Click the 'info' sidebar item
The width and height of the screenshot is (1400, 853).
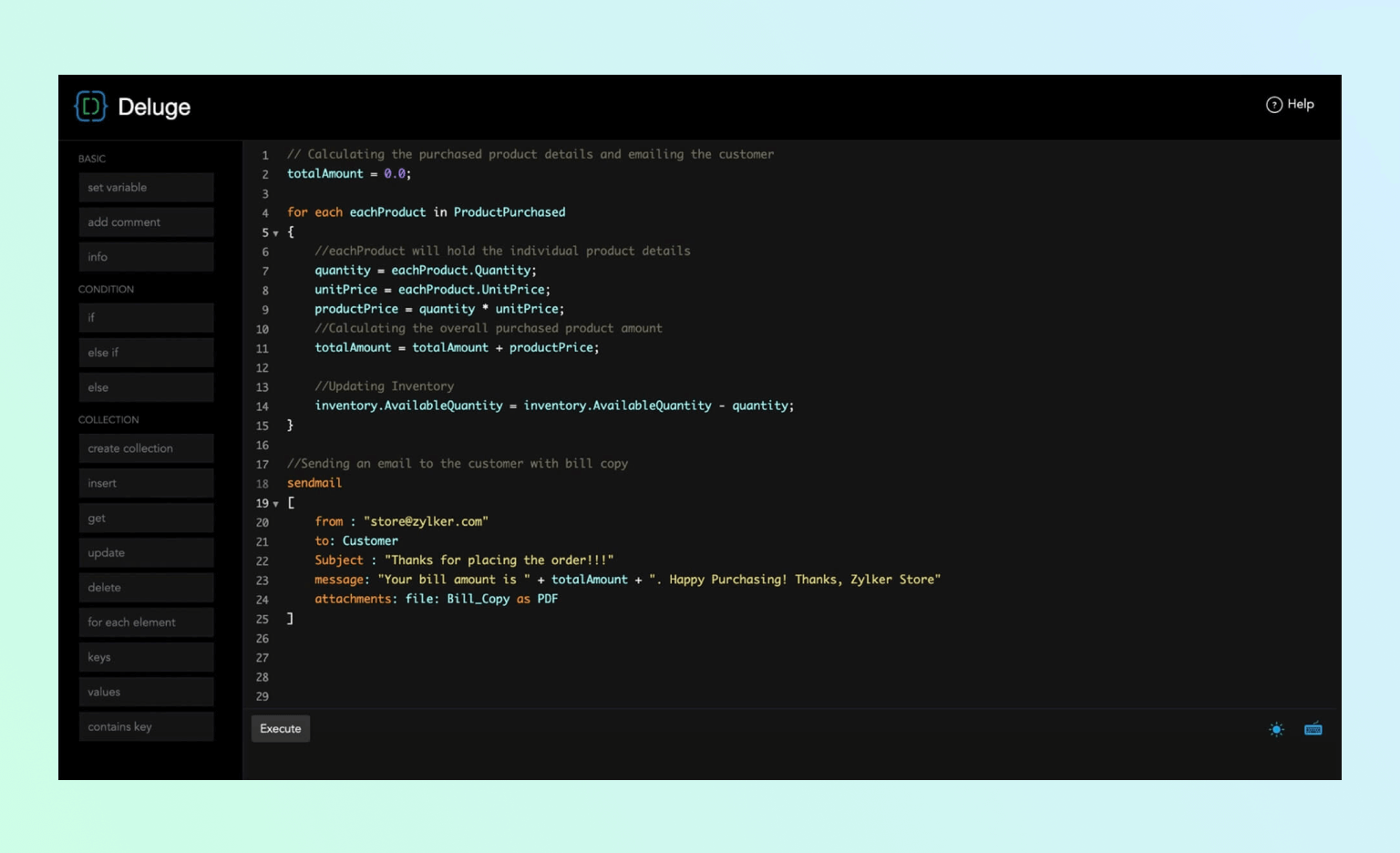[x=146, y=257]
